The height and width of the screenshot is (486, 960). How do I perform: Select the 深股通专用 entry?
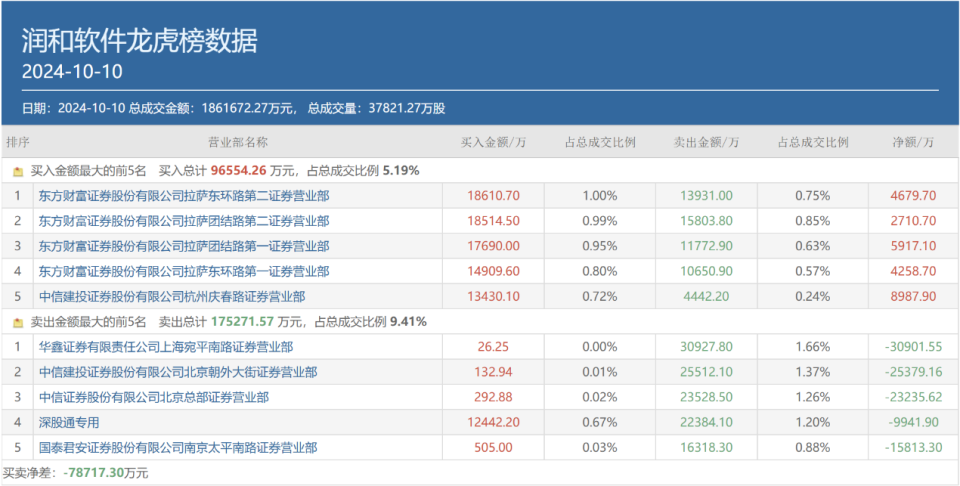69,422
